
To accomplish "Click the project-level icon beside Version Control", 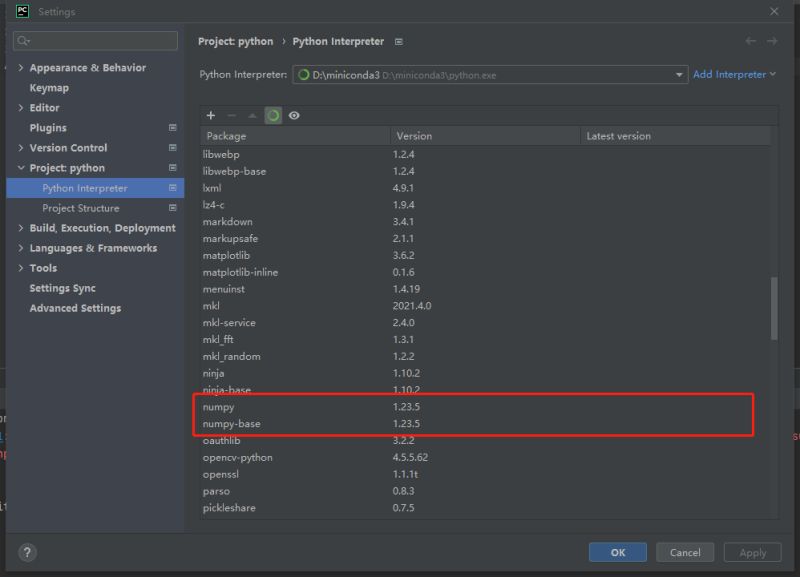I will (x=173, y=147).
